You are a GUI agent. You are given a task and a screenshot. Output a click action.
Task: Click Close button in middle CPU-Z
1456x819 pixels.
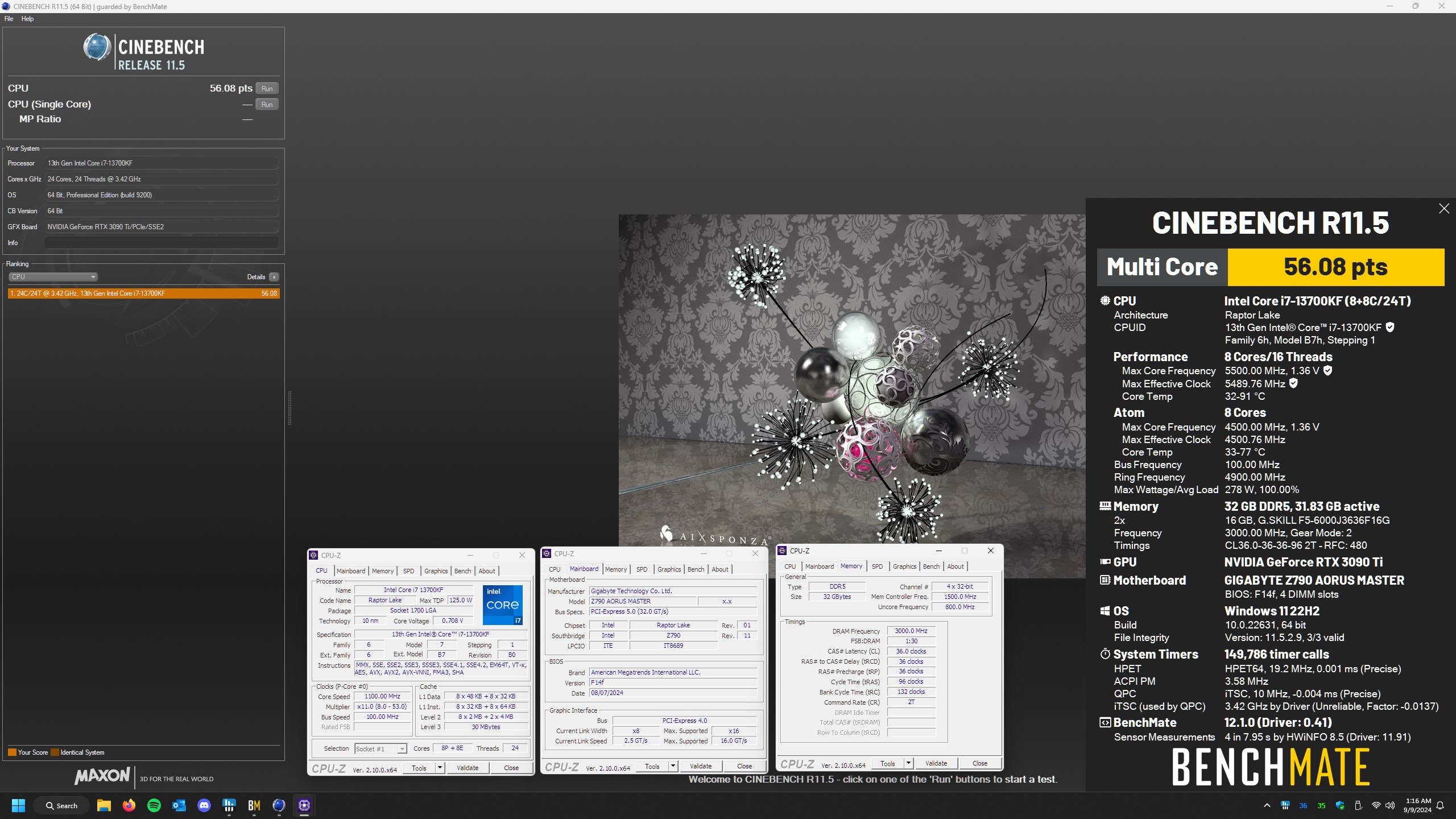coord(744,766)
